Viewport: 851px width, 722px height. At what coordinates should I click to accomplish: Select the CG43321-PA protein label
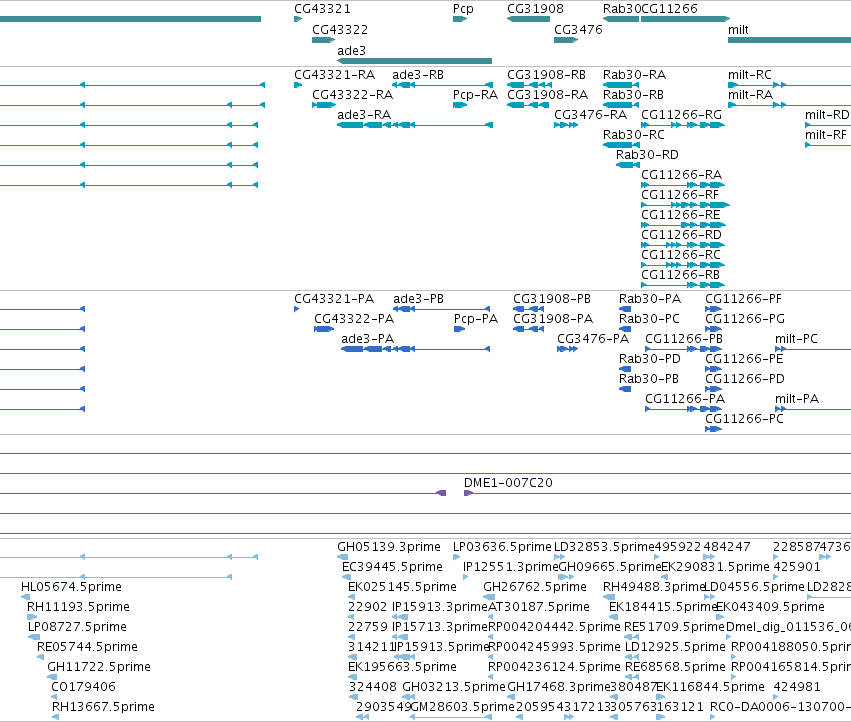pyautogui.click(x=334, y=299)
